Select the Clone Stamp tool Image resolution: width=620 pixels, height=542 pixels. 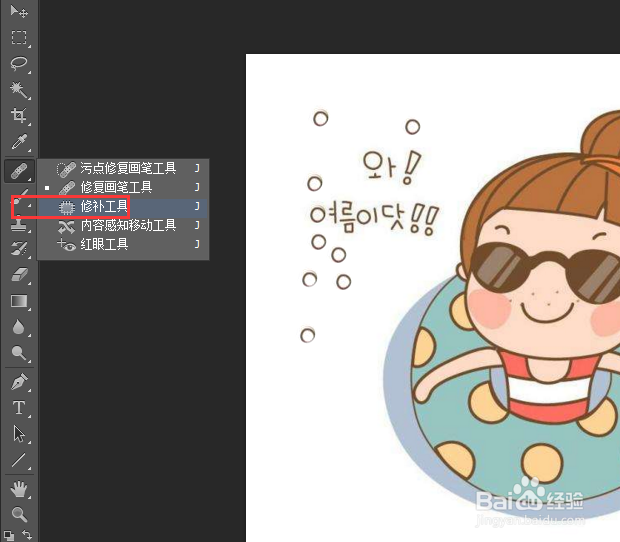point(19,225)
